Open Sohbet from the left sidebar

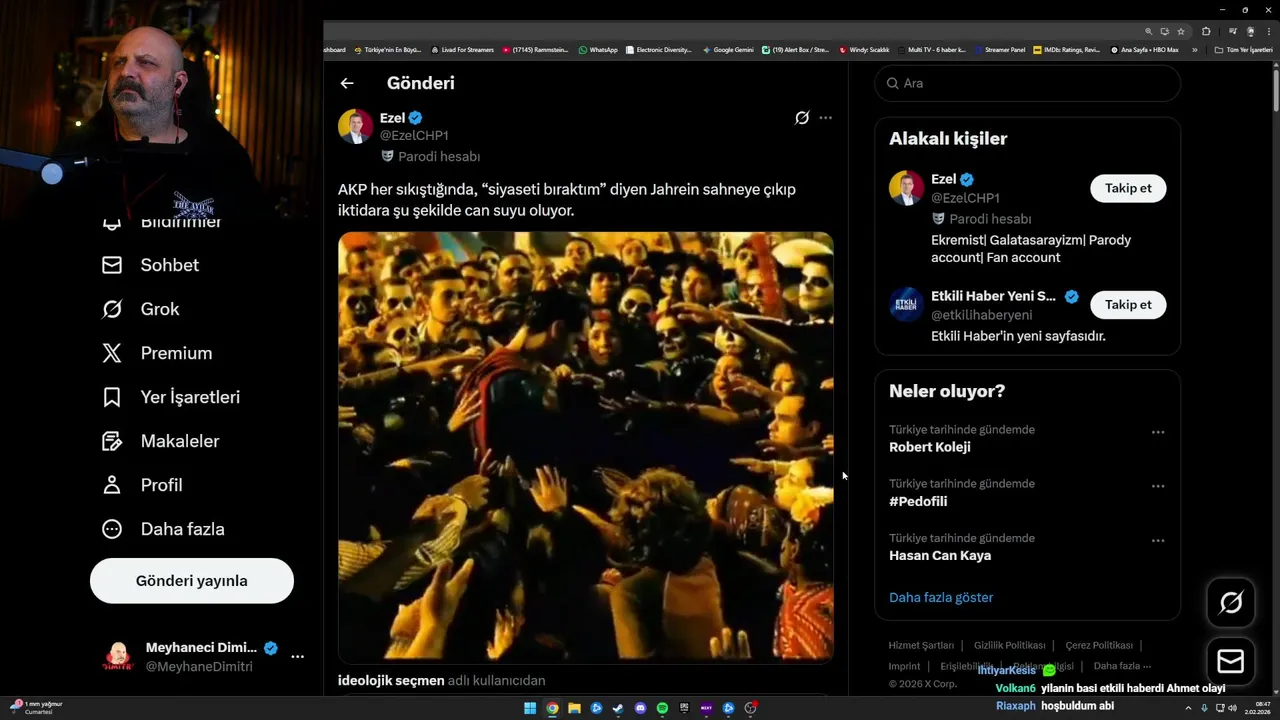point(150,265)
